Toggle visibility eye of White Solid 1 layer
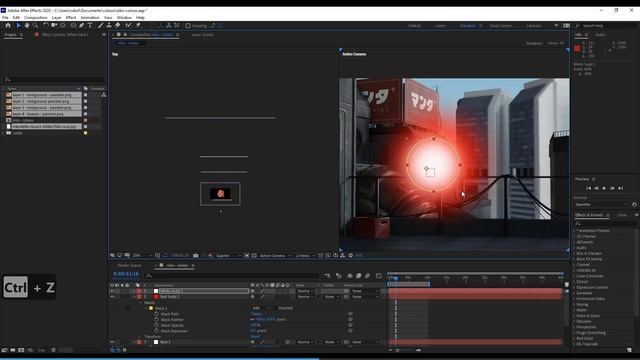640x360 pixels. (x=112, y=291)
